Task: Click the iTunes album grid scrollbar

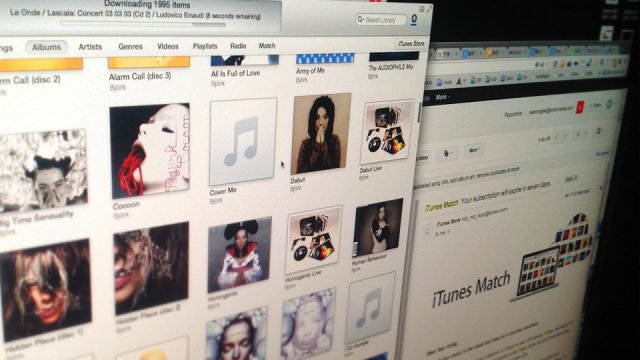Action: 419,112
